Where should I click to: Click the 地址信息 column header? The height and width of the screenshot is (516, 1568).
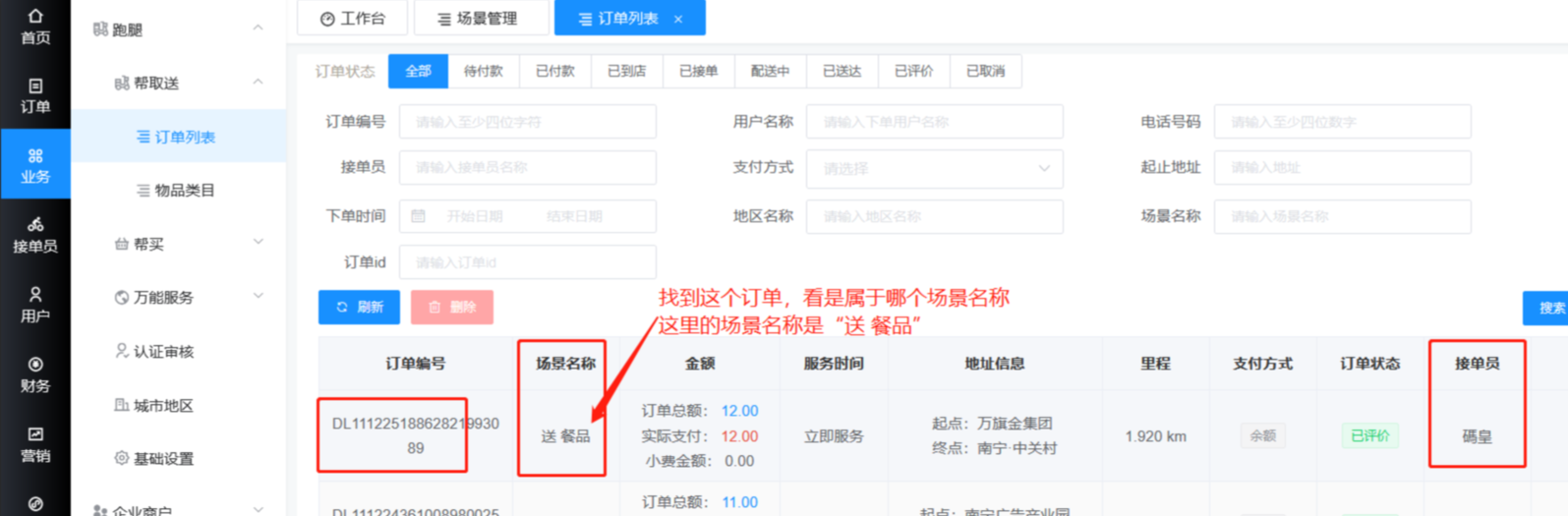994,364
